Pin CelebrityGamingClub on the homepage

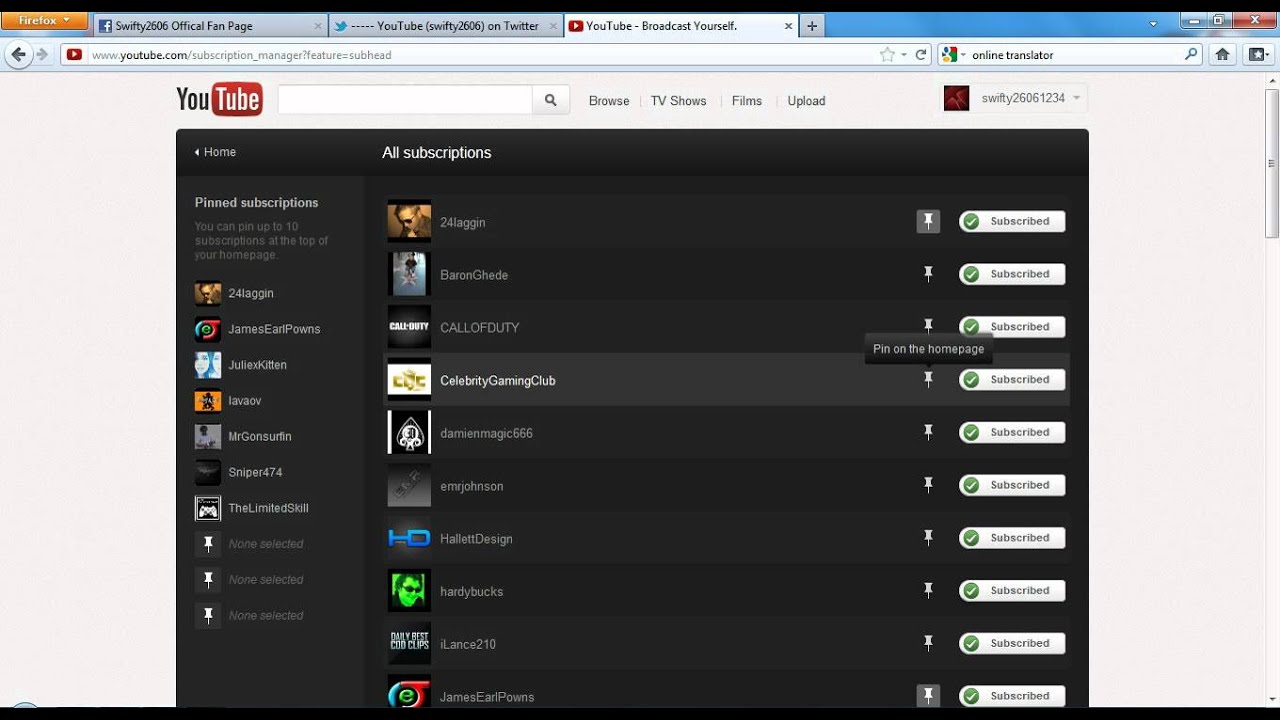928,379
